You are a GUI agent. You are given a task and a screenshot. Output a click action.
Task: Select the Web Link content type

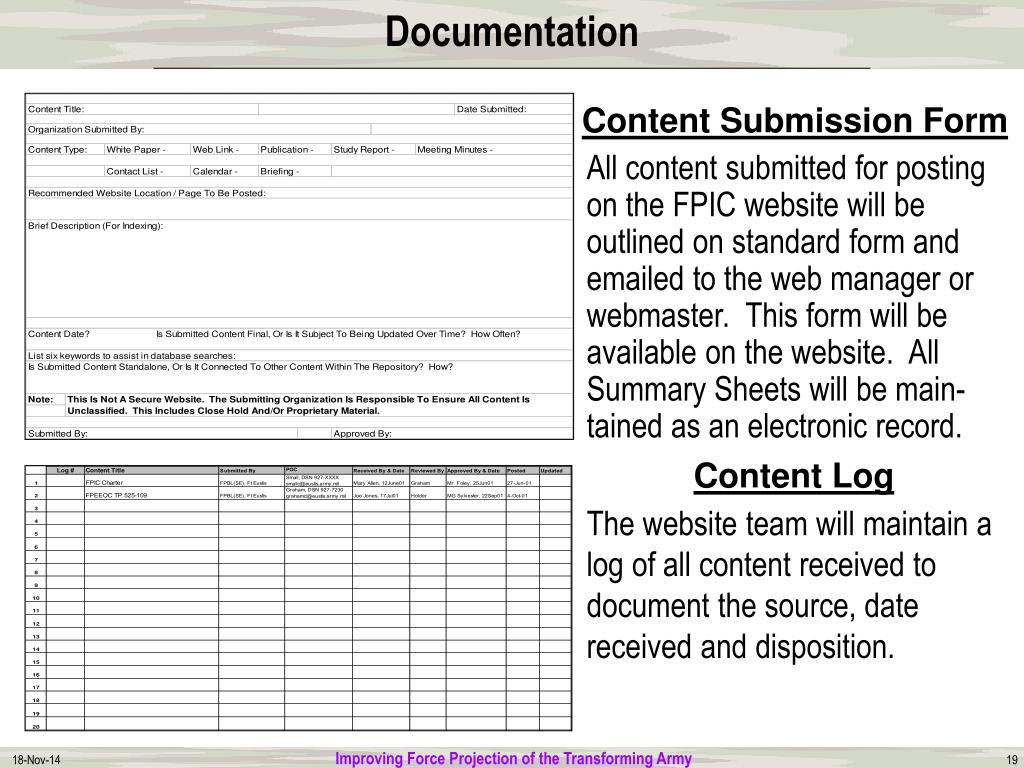[x=216, y=150]
